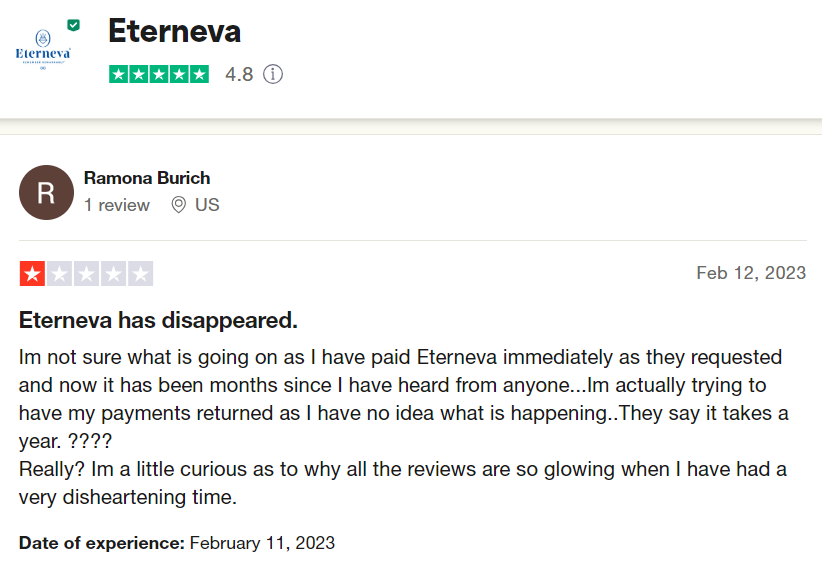Click the green five-star TrustScore rating
Viewport: 822px width, 562px height.
(159, 74)
